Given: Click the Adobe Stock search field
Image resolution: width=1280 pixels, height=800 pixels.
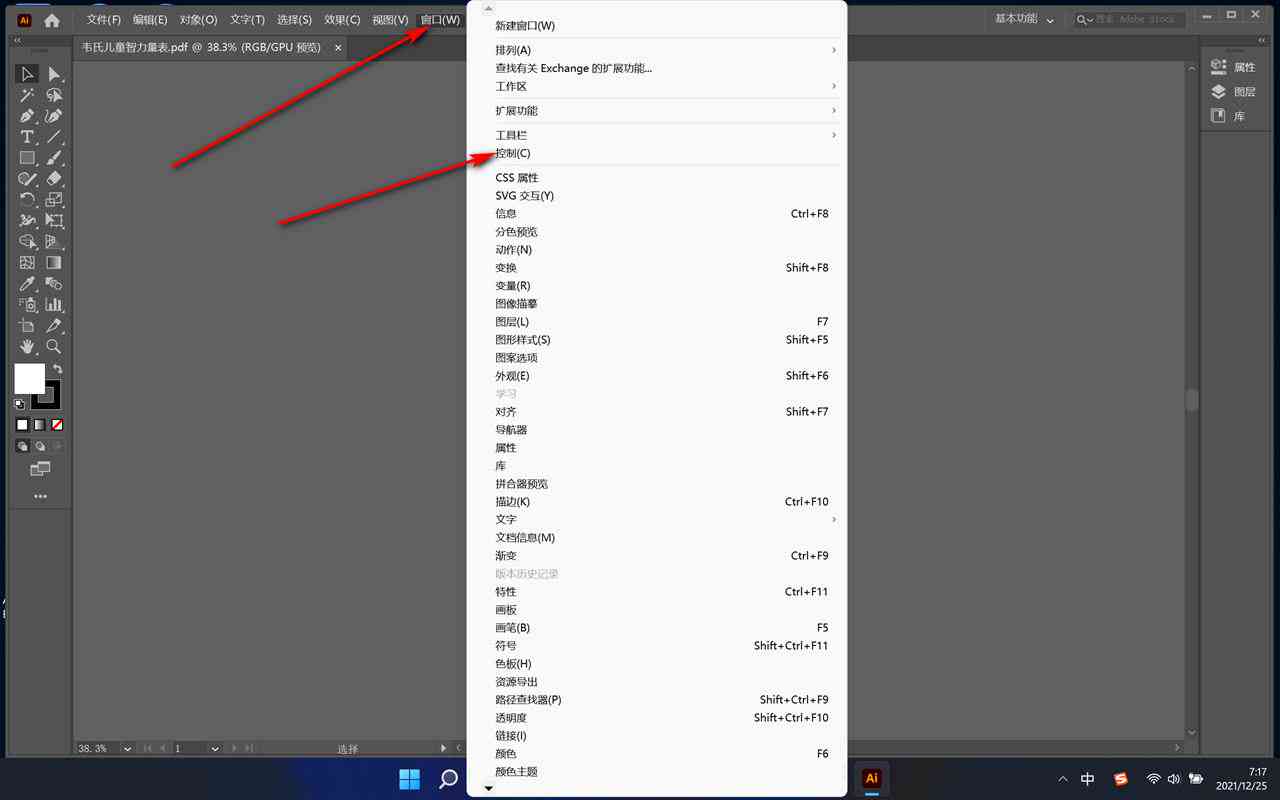Looking at the screenshot, I should coord(1130,19).
